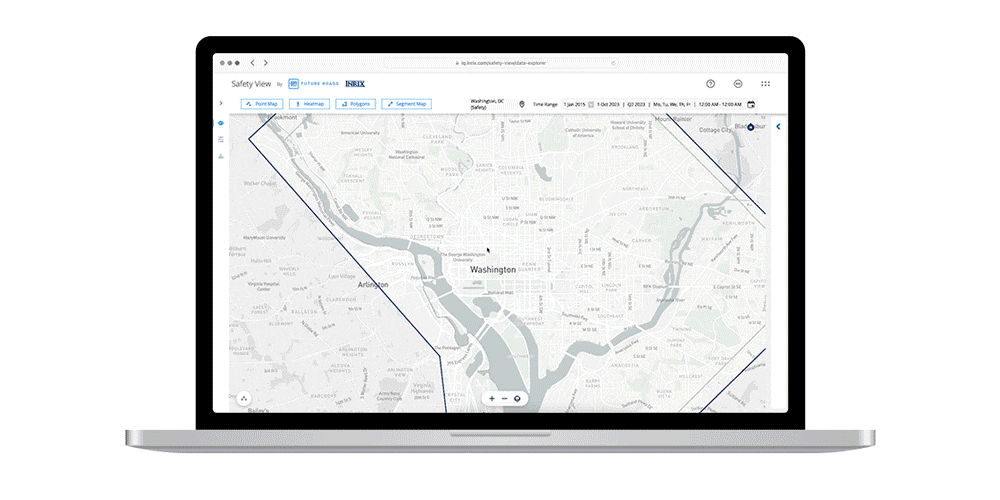
Task: Go forward with the browser forward arrow
Action: coord(265,63)
